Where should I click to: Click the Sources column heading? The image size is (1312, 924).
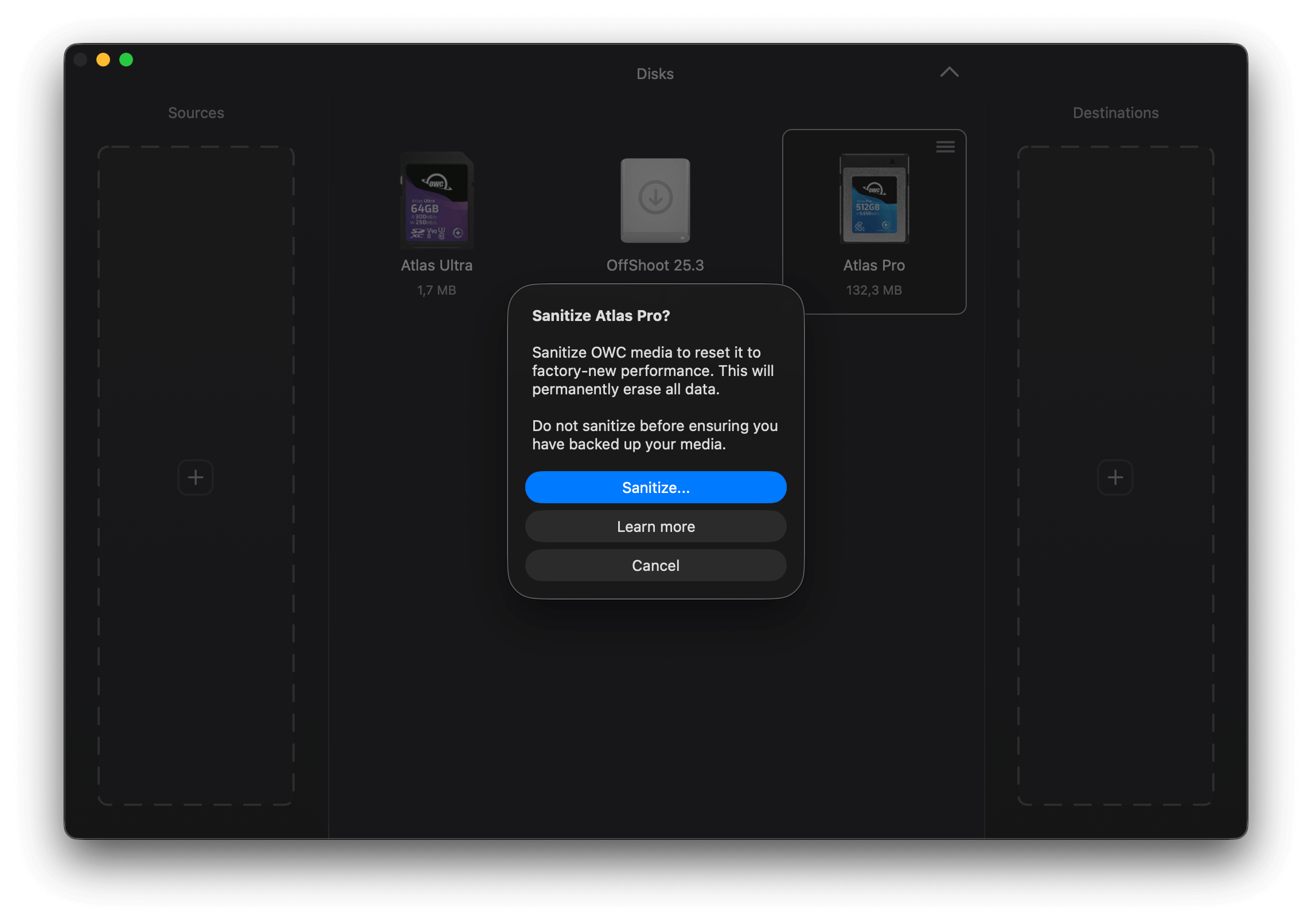coord(196,113)
